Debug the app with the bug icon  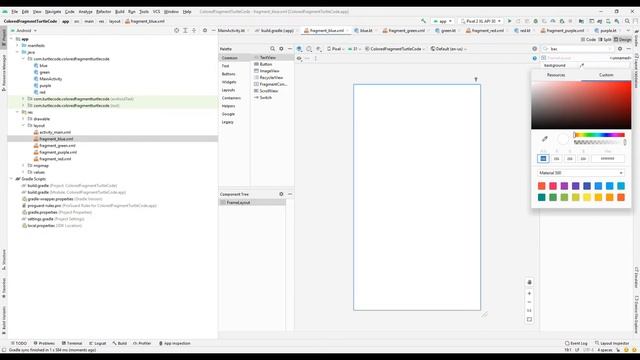(536, 21)
